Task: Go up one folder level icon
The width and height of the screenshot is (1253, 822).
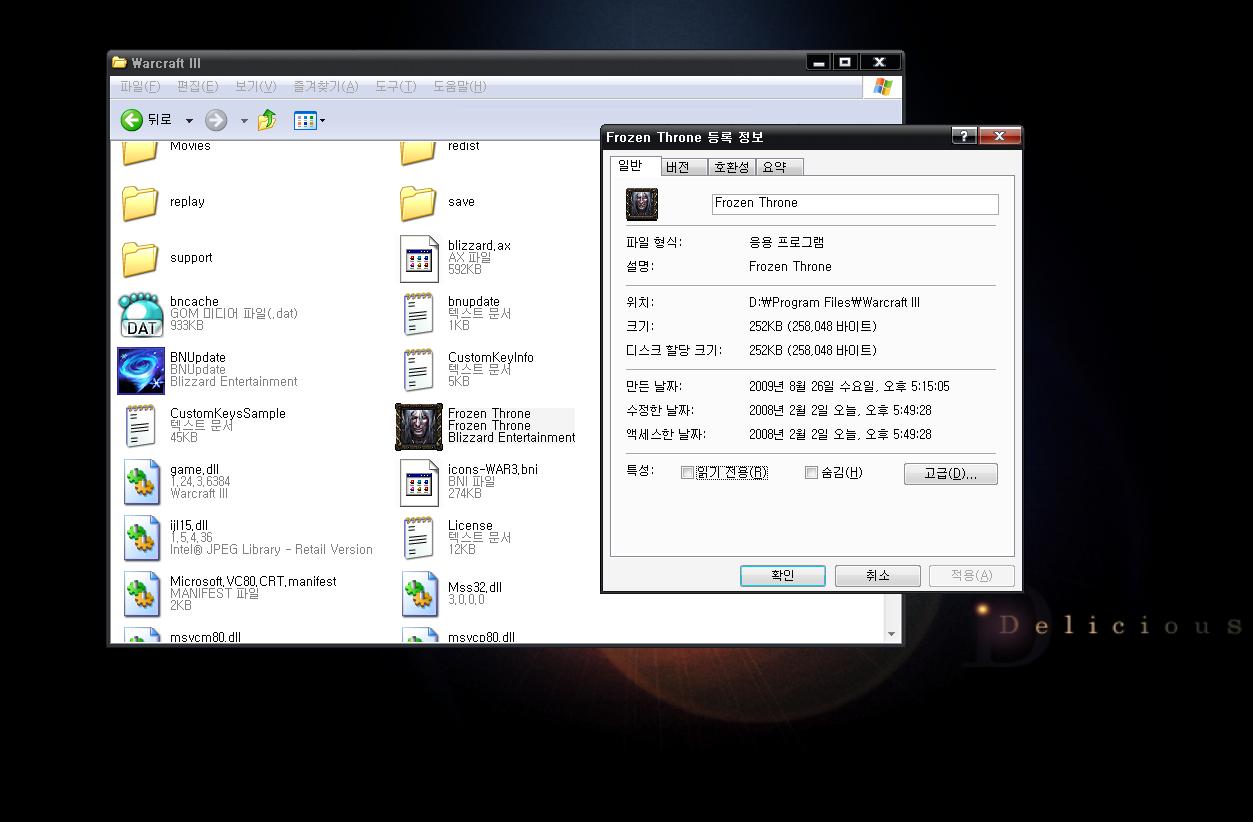Action: (268, 121)
